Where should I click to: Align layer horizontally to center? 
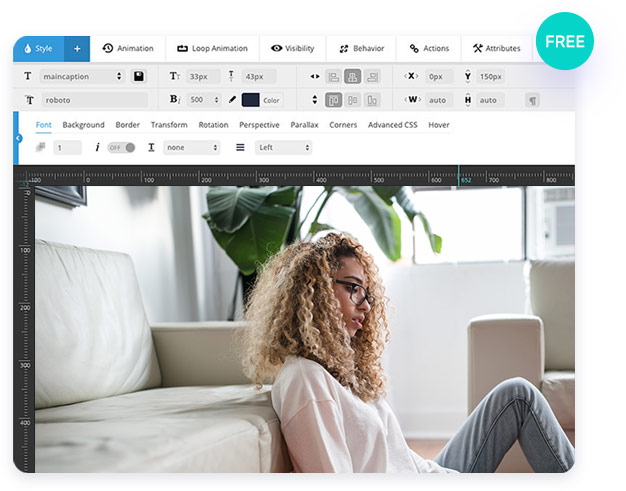point(353,77)
